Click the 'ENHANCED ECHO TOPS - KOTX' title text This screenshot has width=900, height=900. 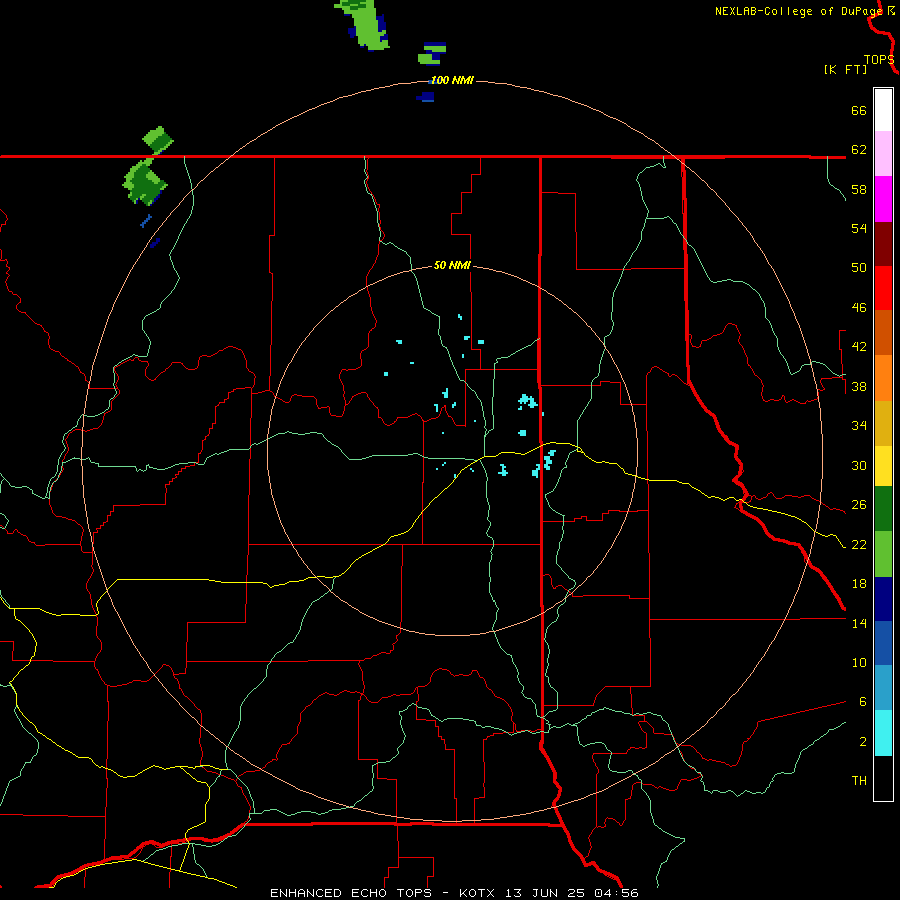(x=378, y=893)
